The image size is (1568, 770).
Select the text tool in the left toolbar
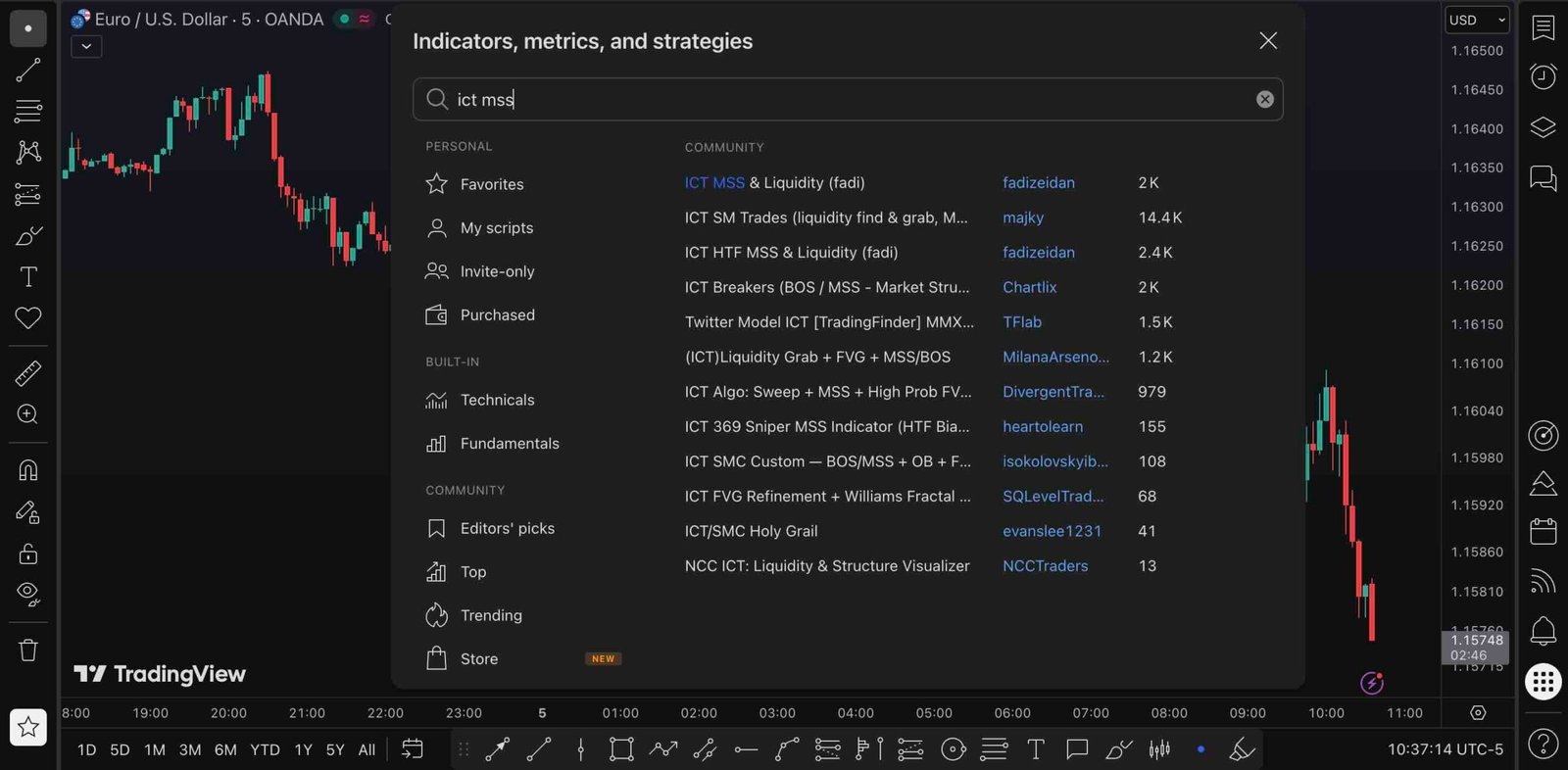click(28, 277)
